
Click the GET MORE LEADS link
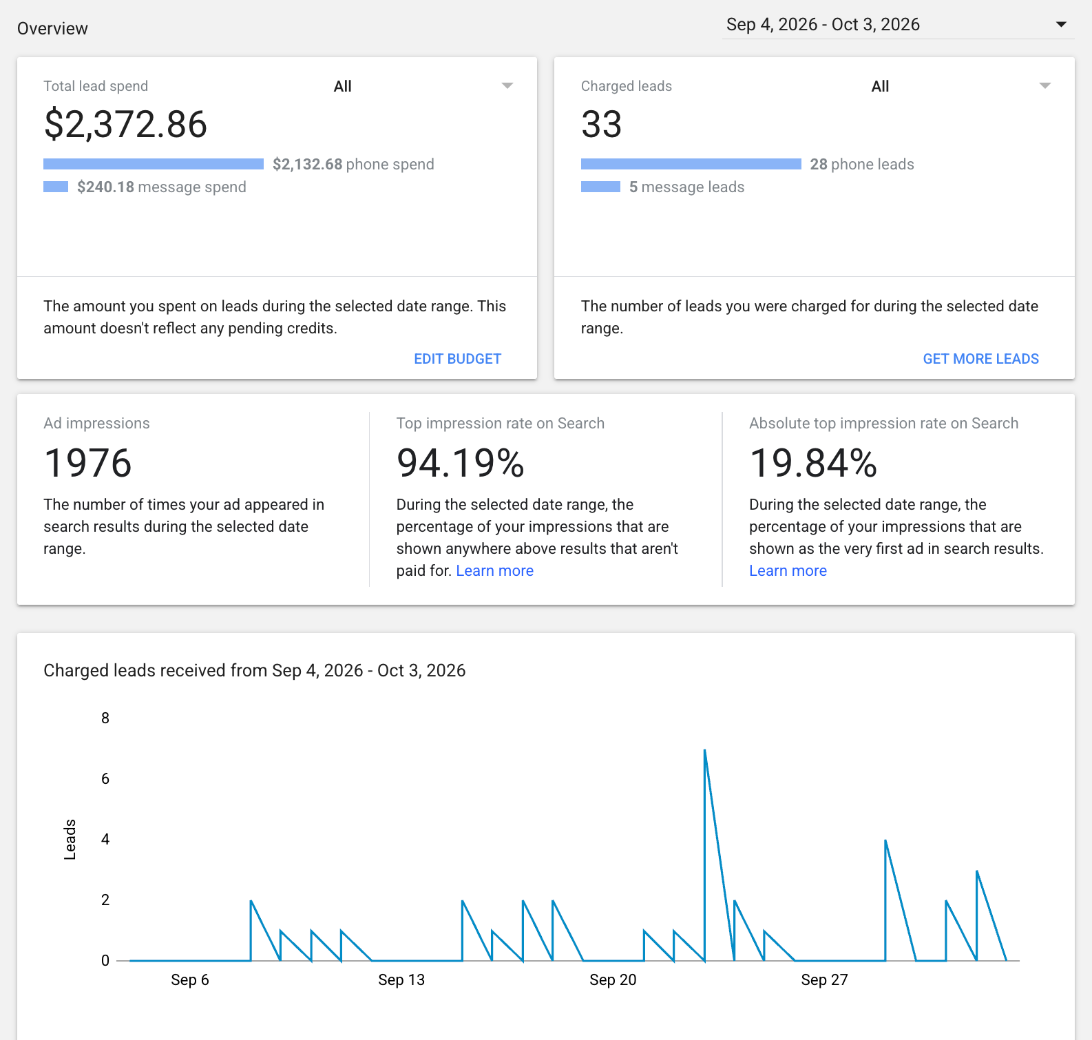tap(981, 359)
